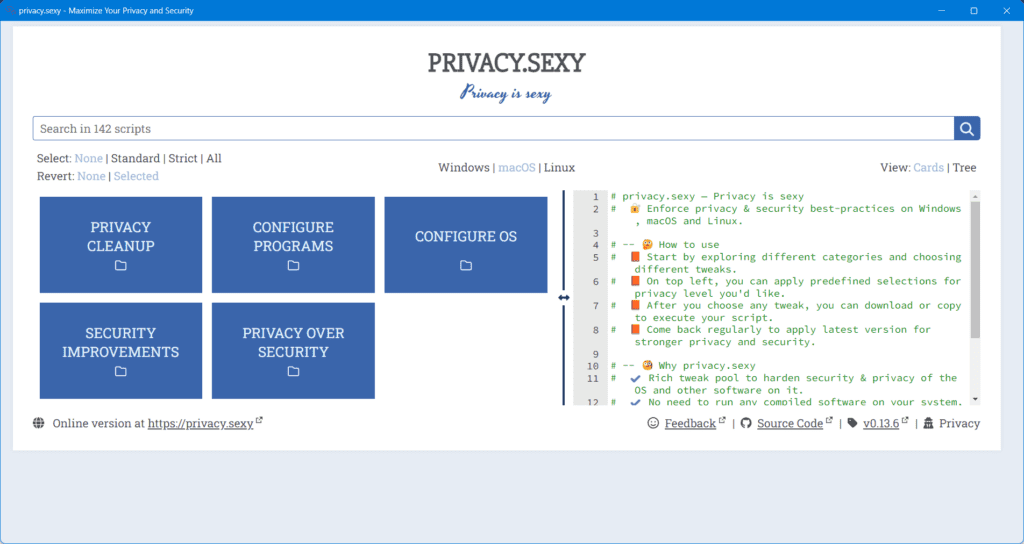Click code line '# -- How to use'
The image size is (1024, 544).
pos(665,245)
